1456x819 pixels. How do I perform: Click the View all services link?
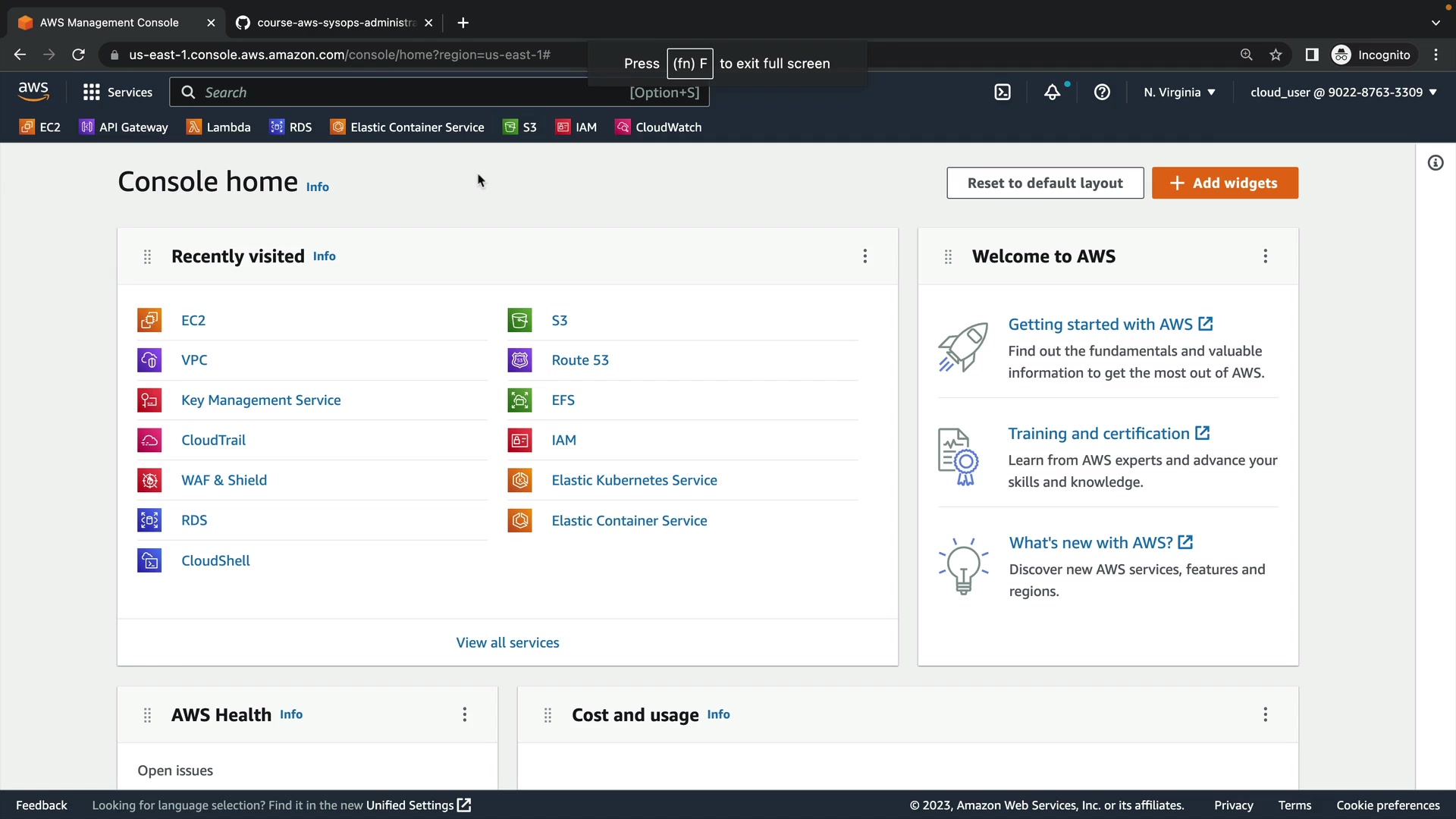[x=507, y=642]
